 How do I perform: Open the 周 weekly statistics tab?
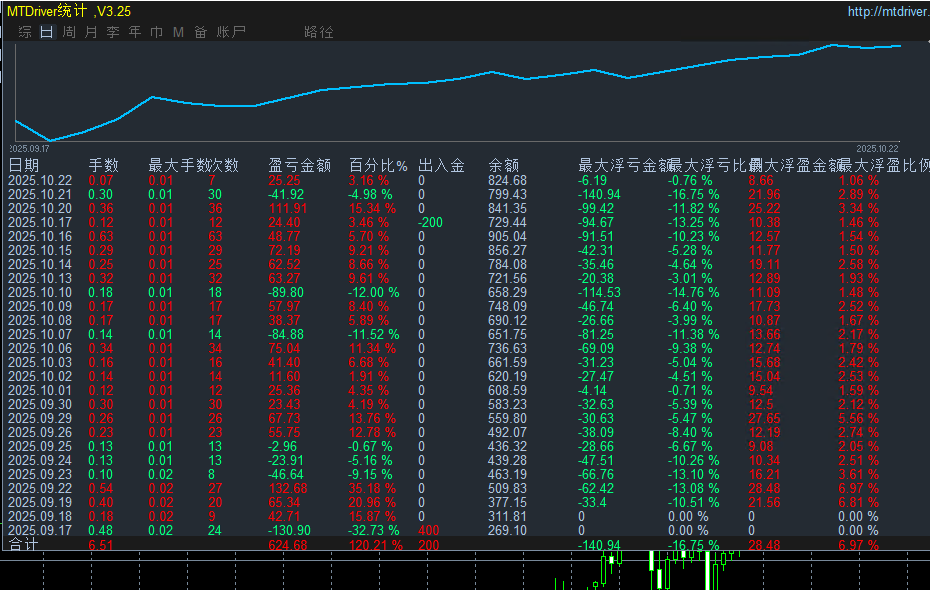tap(69, 32)
